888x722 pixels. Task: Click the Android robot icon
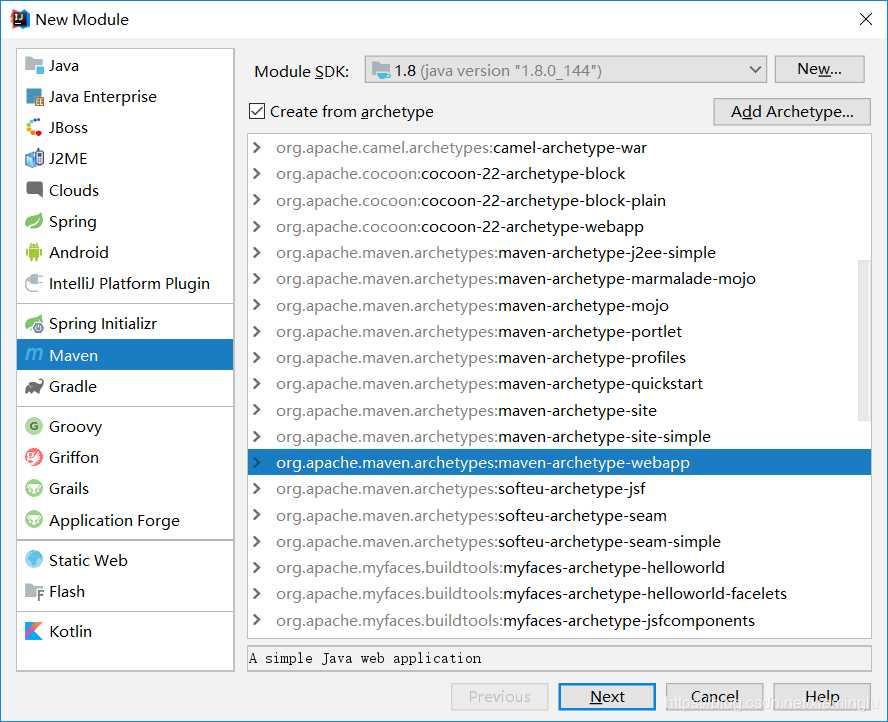click(x=34, y=252)
